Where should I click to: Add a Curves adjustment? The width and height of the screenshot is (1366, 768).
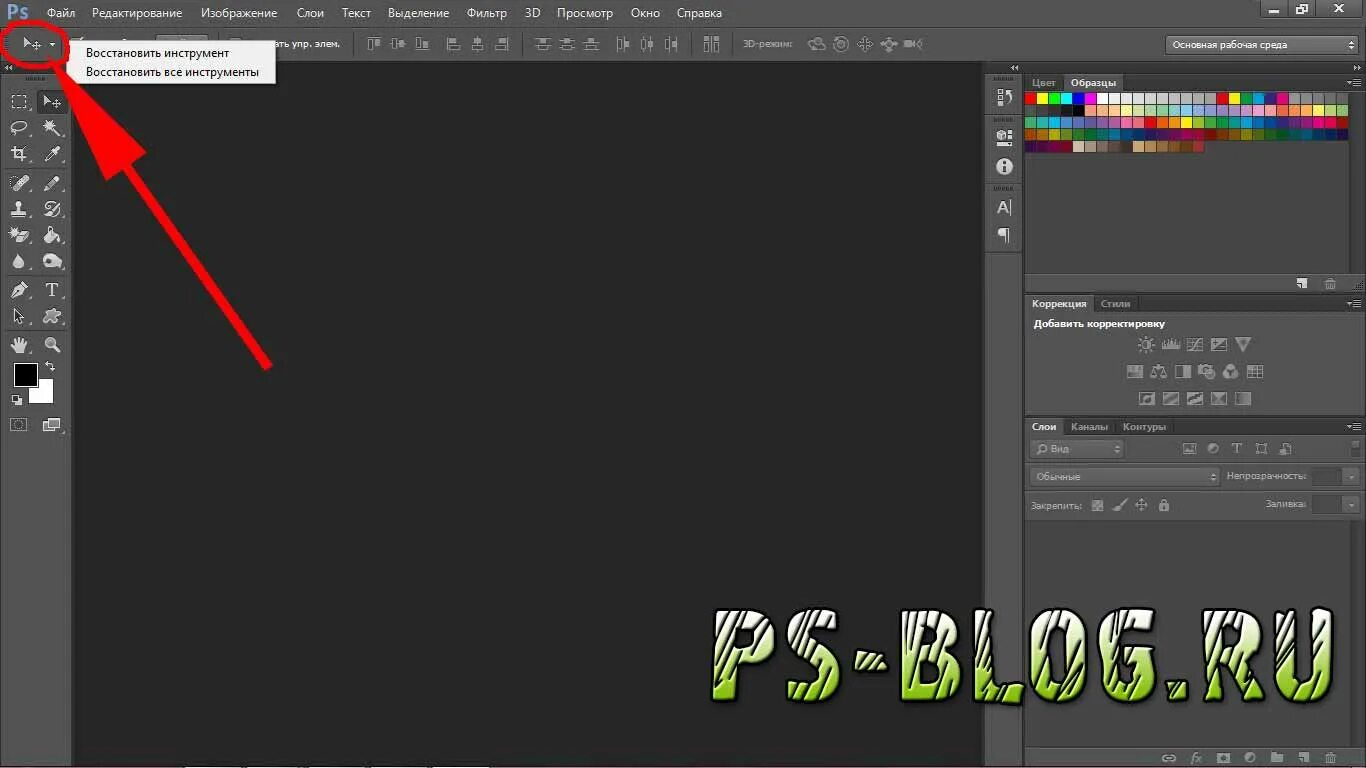pyautogui.click(x=1194, y=344)
